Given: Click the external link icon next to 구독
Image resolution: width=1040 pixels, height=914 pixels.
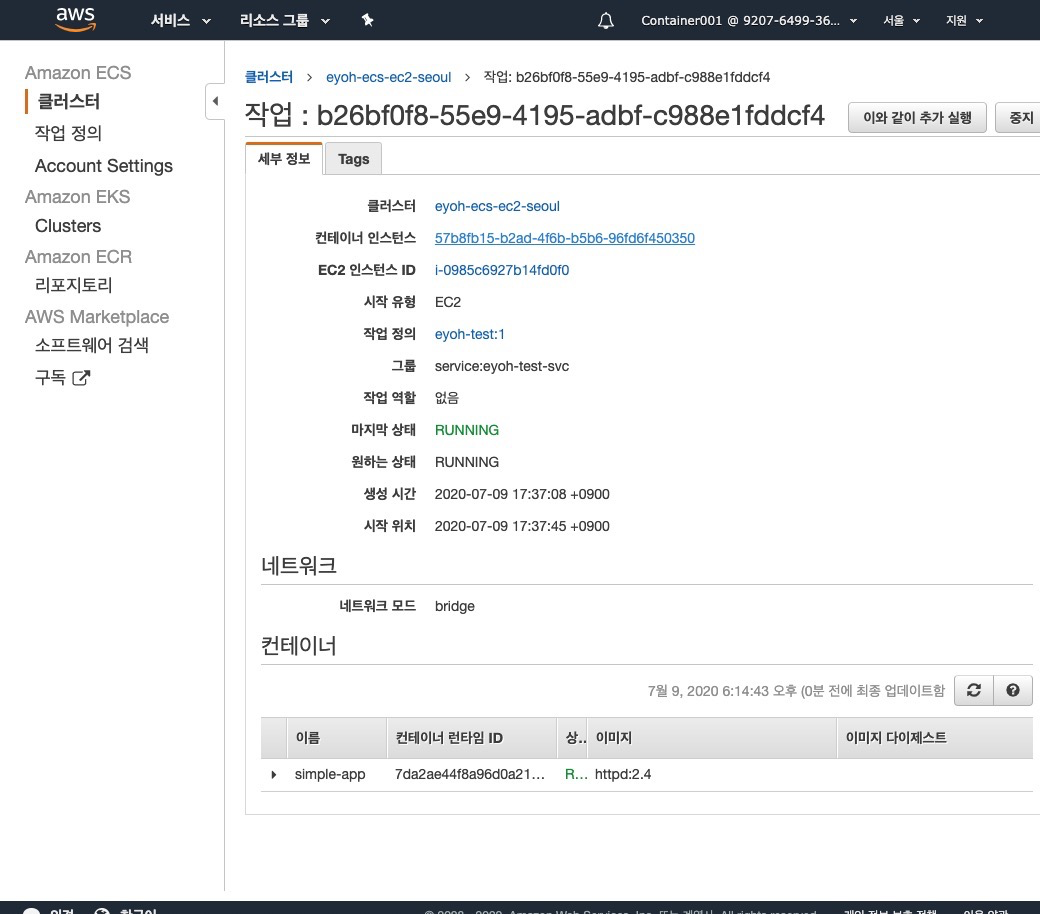Looking at the screenshot, I should tap(81, 378).
